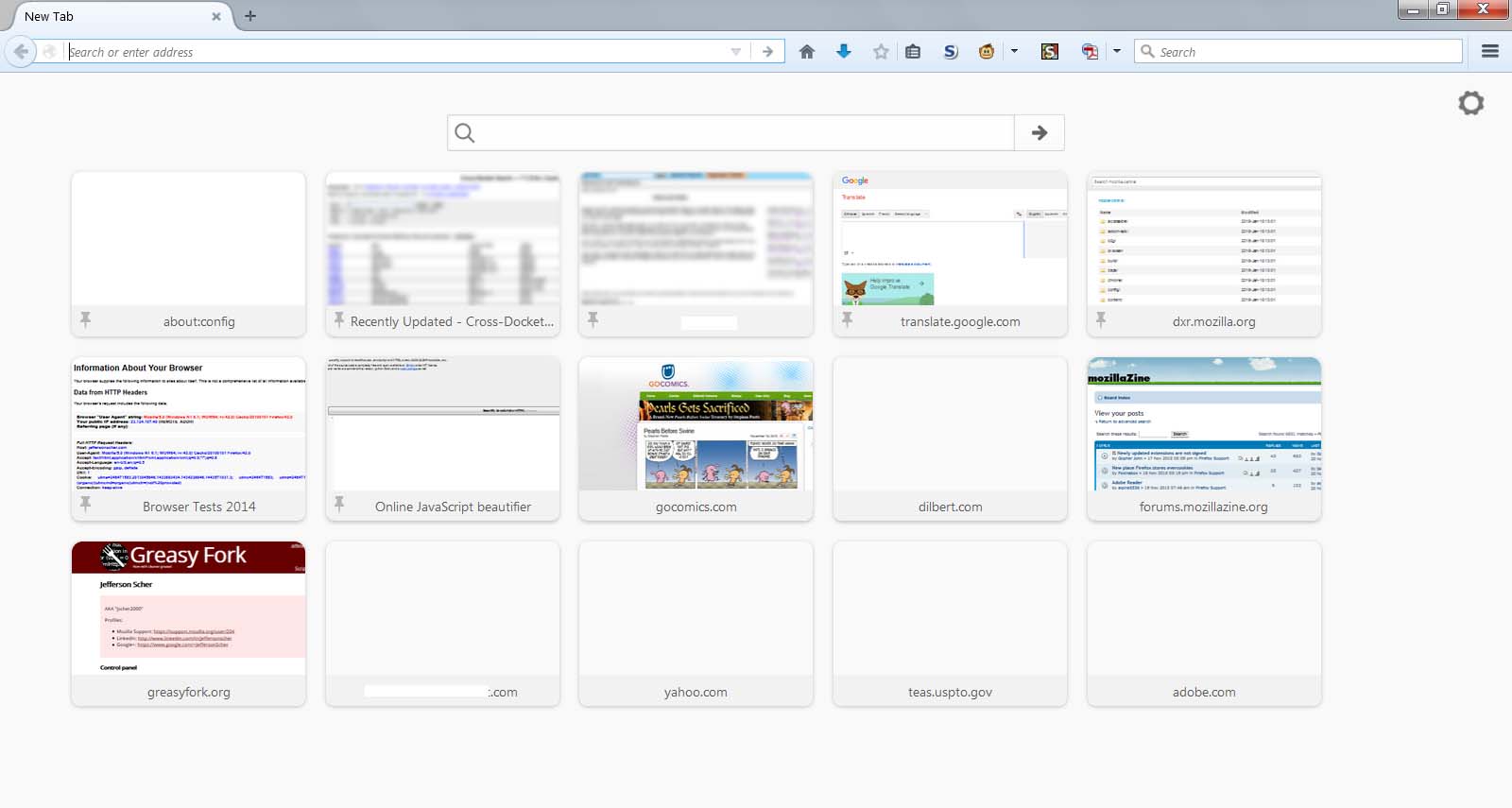Click the dilbert.com label

point(950,507)
